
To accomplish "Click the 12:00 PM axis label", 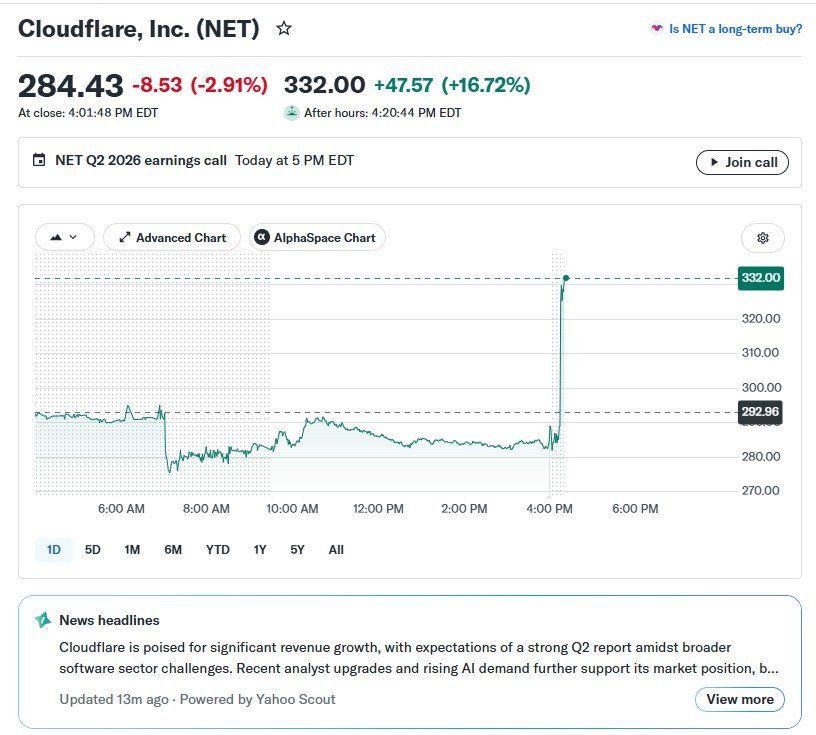I will 378,509.
